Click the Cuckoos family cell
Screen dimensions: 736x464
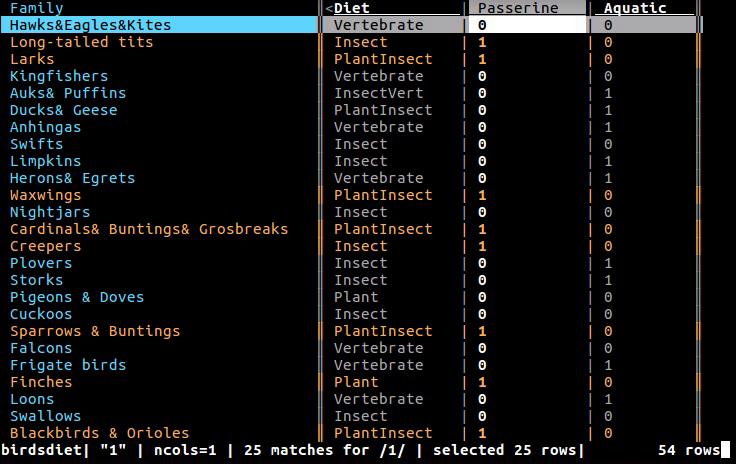click(x=41, y=314)
